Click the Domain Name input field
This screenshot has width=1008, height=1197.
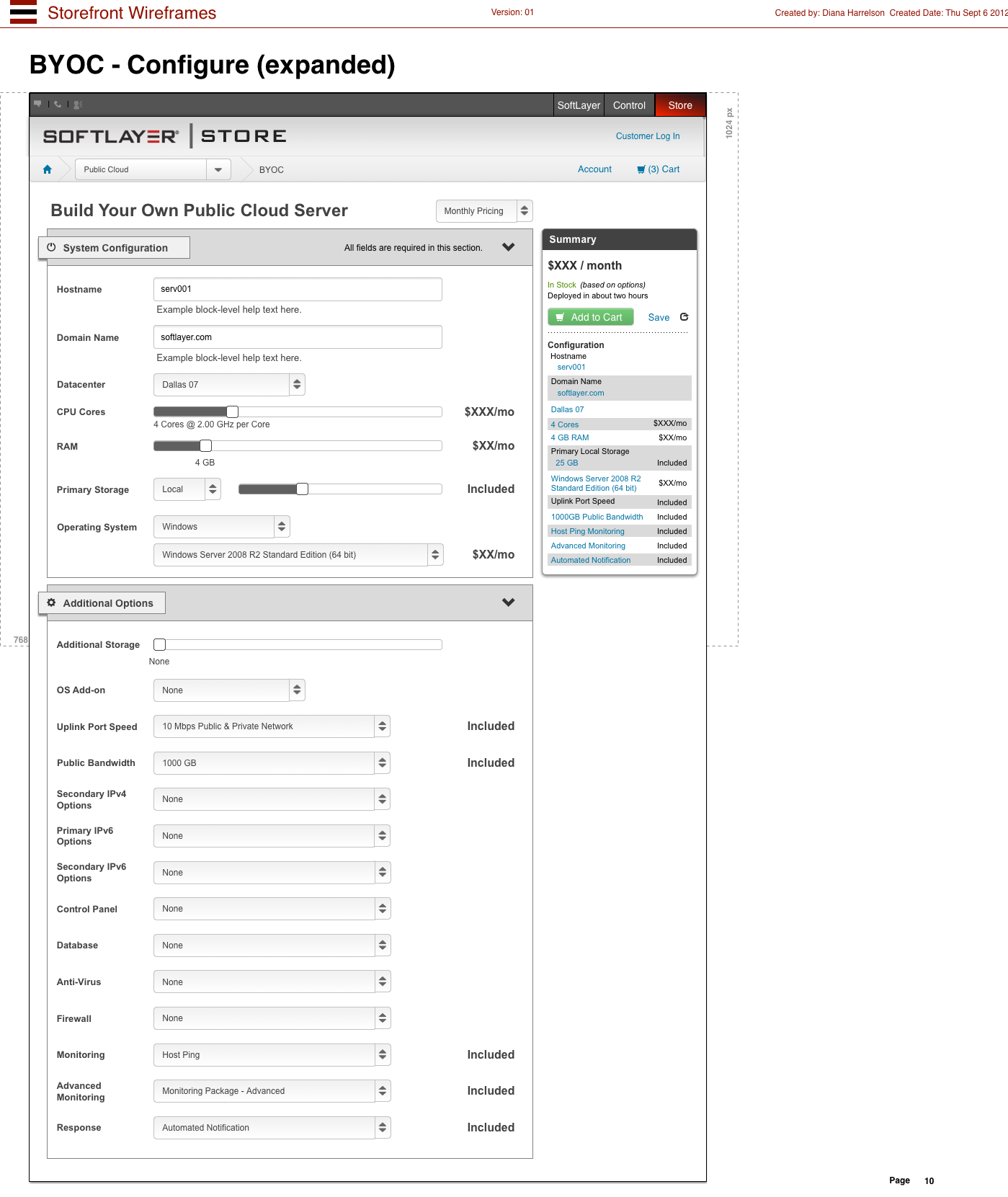point(298,337)
